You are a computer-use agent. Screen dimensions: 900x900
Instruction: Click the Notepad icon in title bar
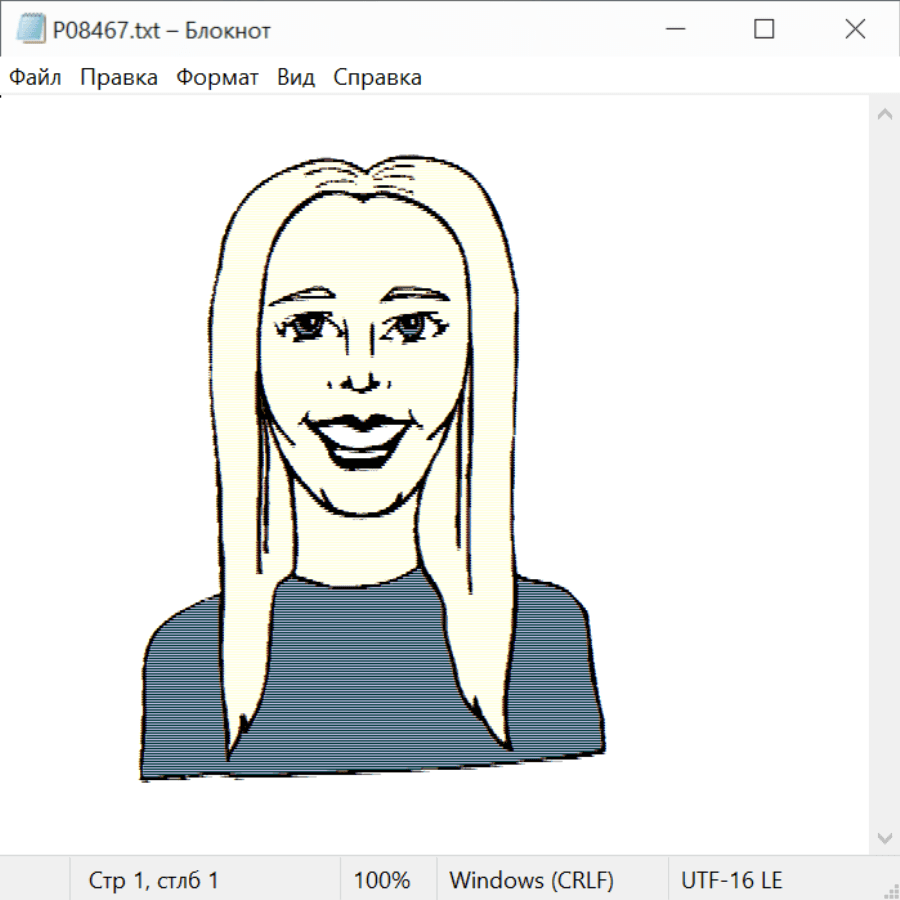(x=30, y=30)
